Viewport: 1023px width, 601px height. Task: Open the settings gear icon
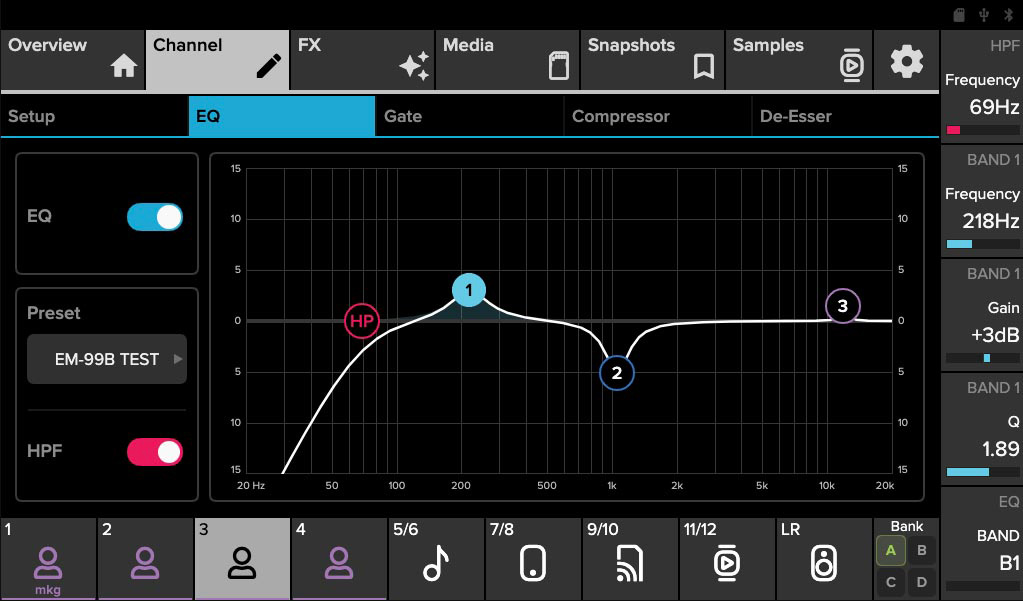coord(907,61)
